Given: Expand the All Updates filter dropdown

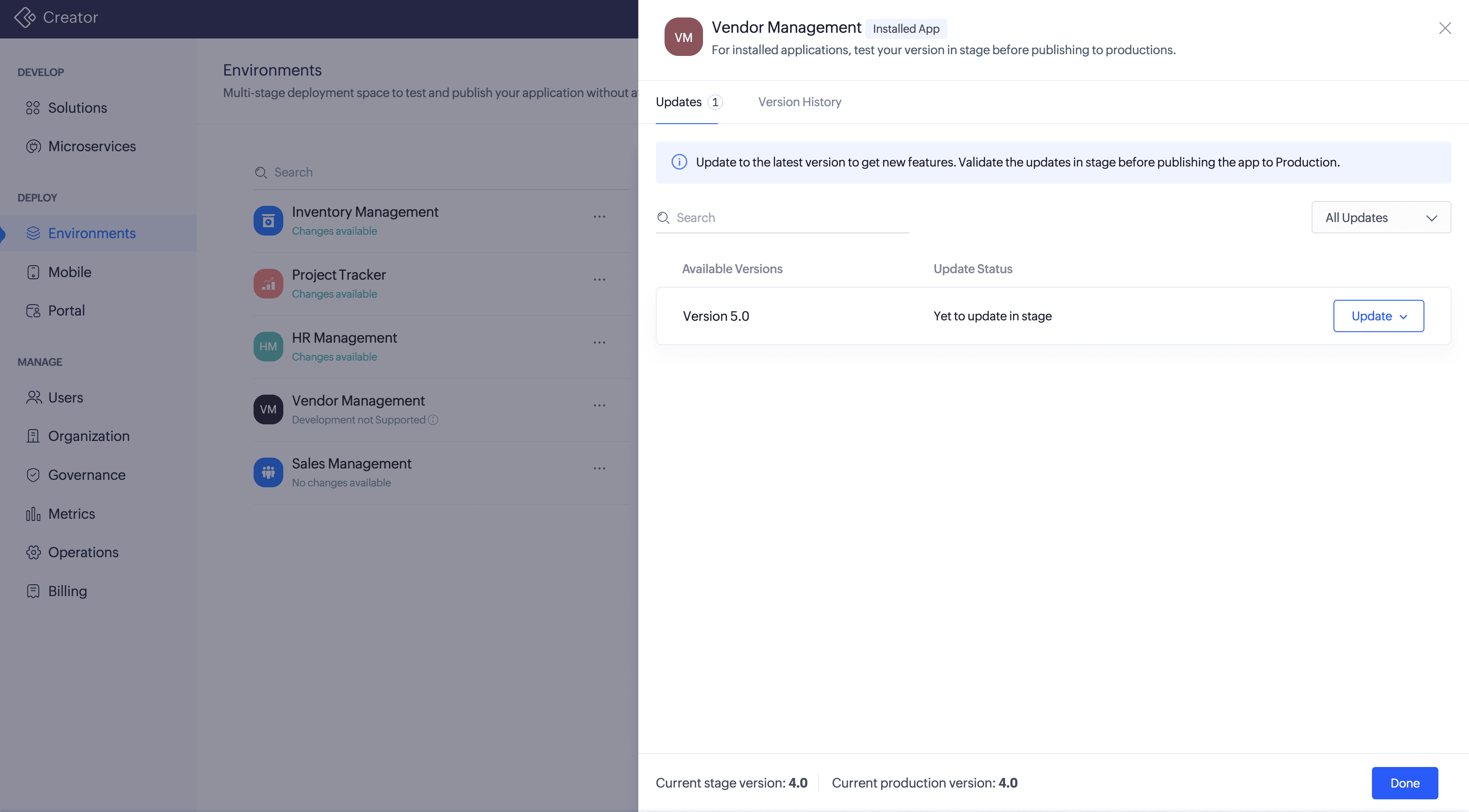Looking at the screenshot, I should coord(1381,217).
